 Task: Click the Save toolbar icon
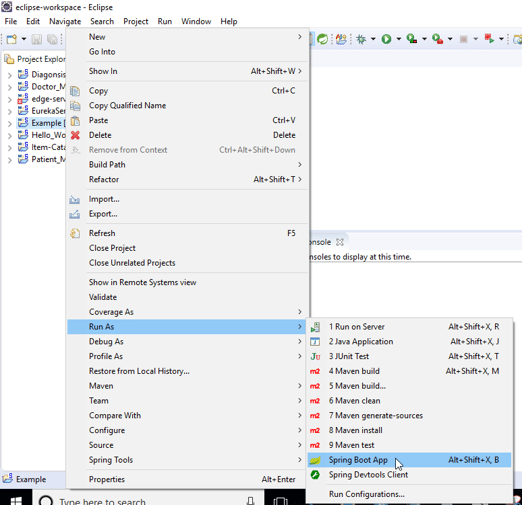37,39
